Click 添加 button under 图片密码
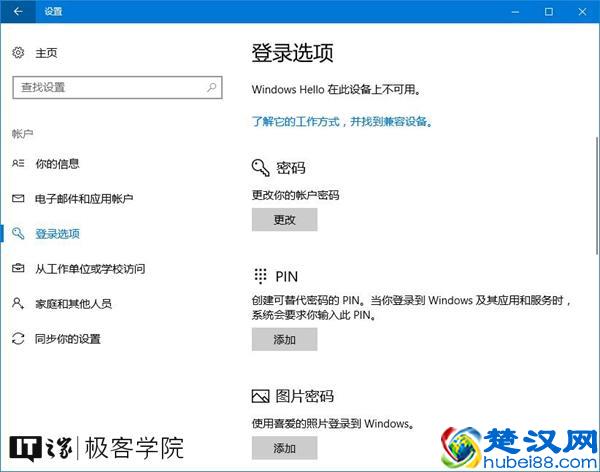 click(x=284, y=448)
